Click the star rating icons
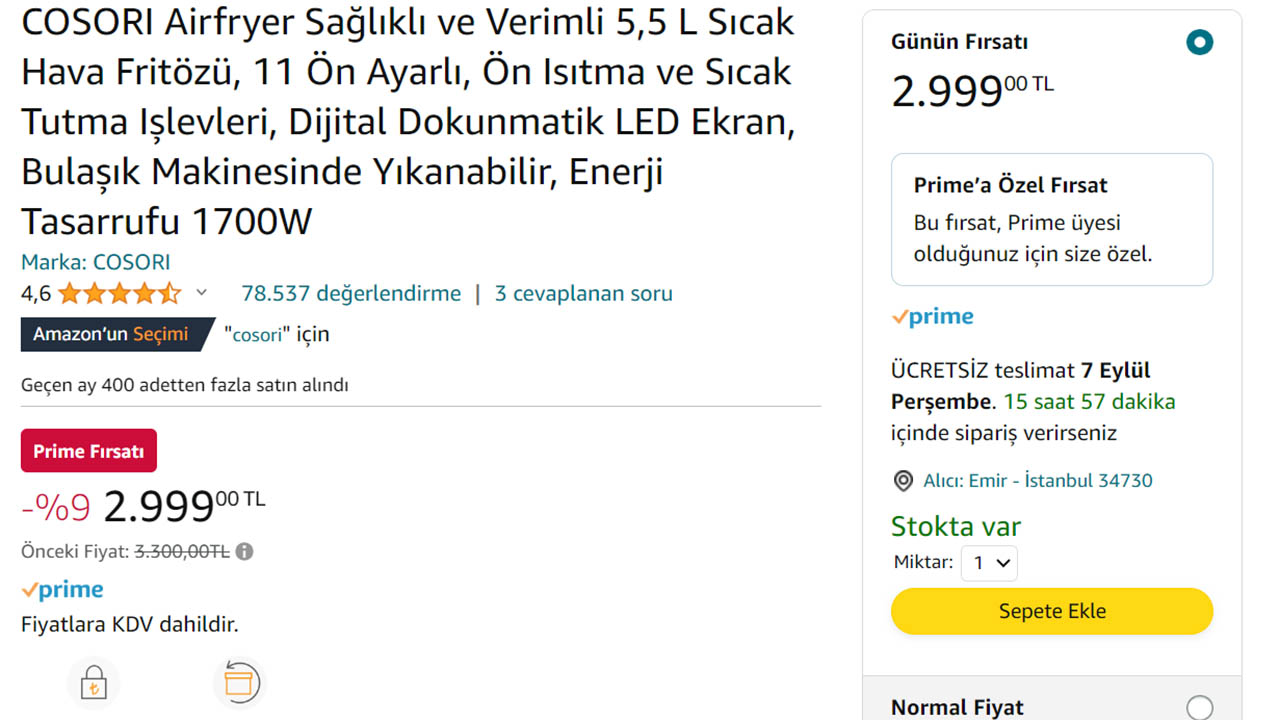The height and width of the screenshot is (720, 1280). 119,294
